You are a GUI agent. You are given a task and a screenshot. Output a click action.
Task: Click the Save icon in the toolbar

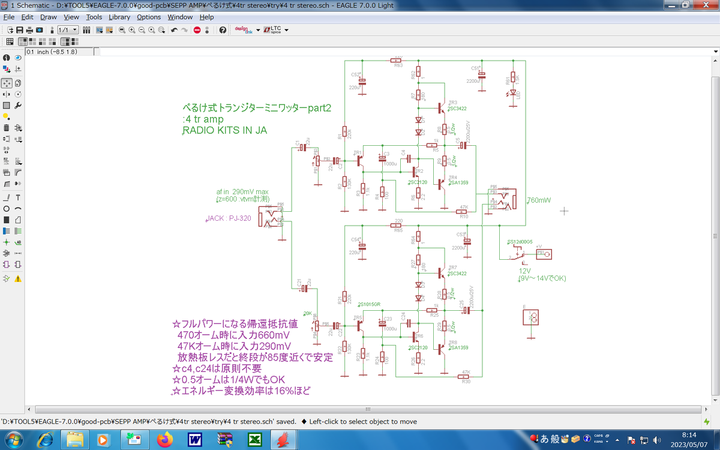(19, 30)
